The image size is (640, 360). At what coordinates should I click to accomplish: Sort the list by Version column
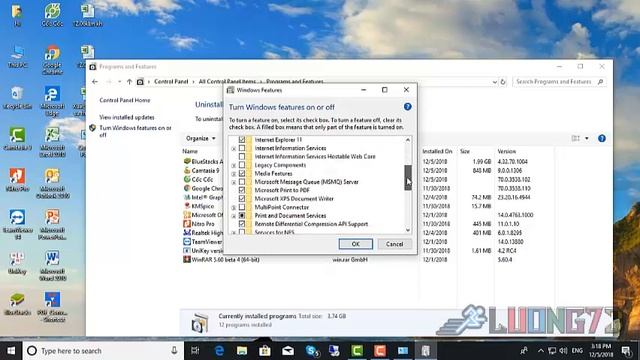[507, 151]
